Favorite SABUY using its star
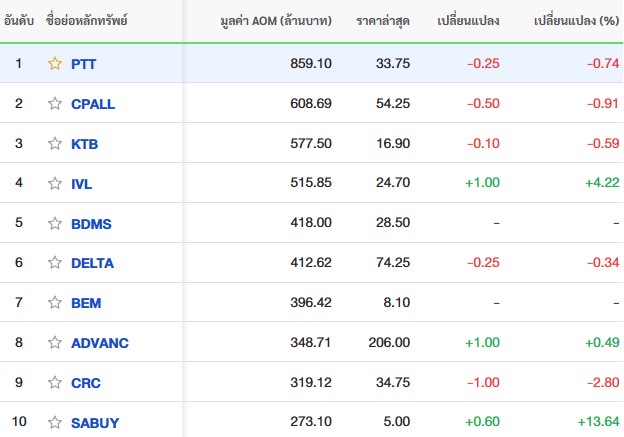The height and width of the screenshot is (437, 624). click(x=55, y=423)
